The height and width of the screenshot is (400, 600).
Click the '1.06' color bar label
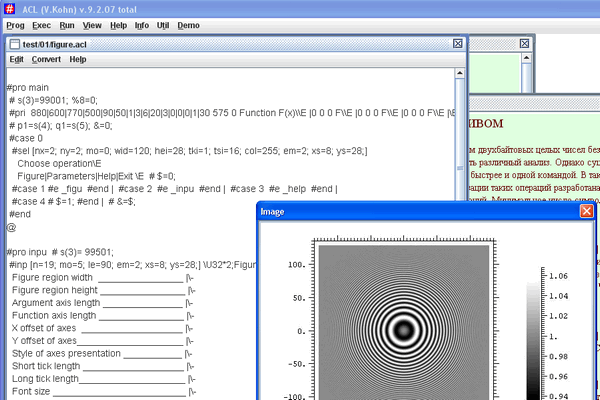[558, 276]
